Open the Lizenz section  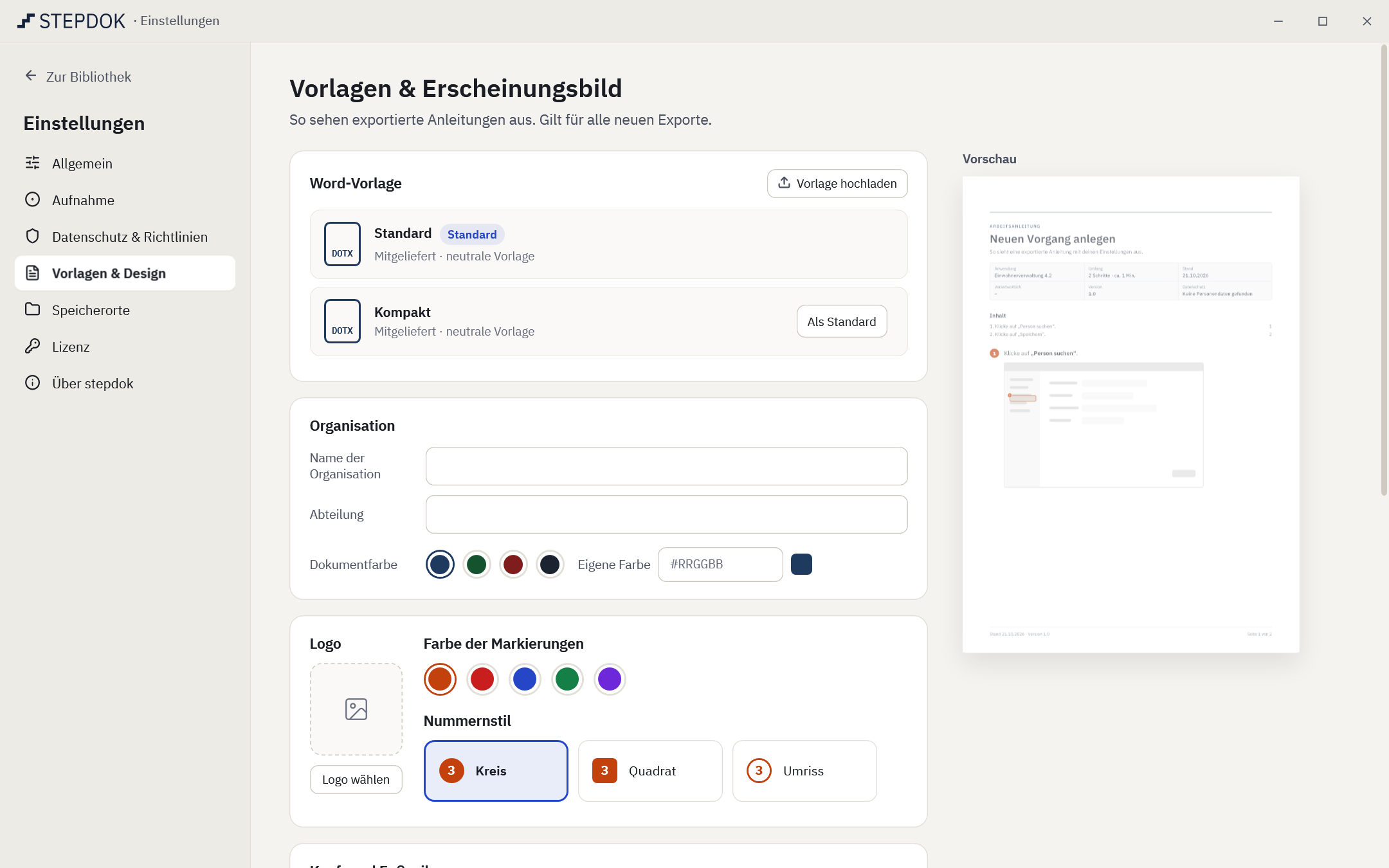point(125,347)
